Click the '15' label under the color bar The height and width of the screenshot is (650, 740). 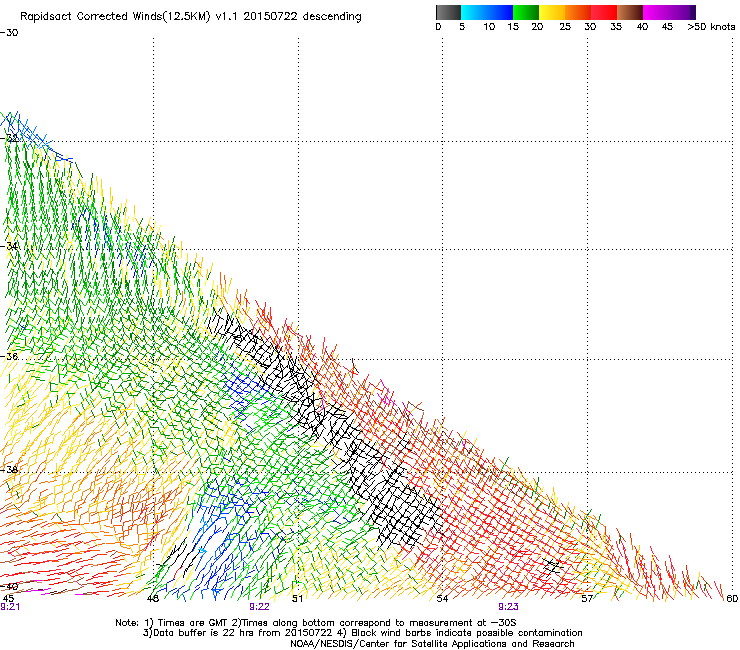[x=513, y=27]
